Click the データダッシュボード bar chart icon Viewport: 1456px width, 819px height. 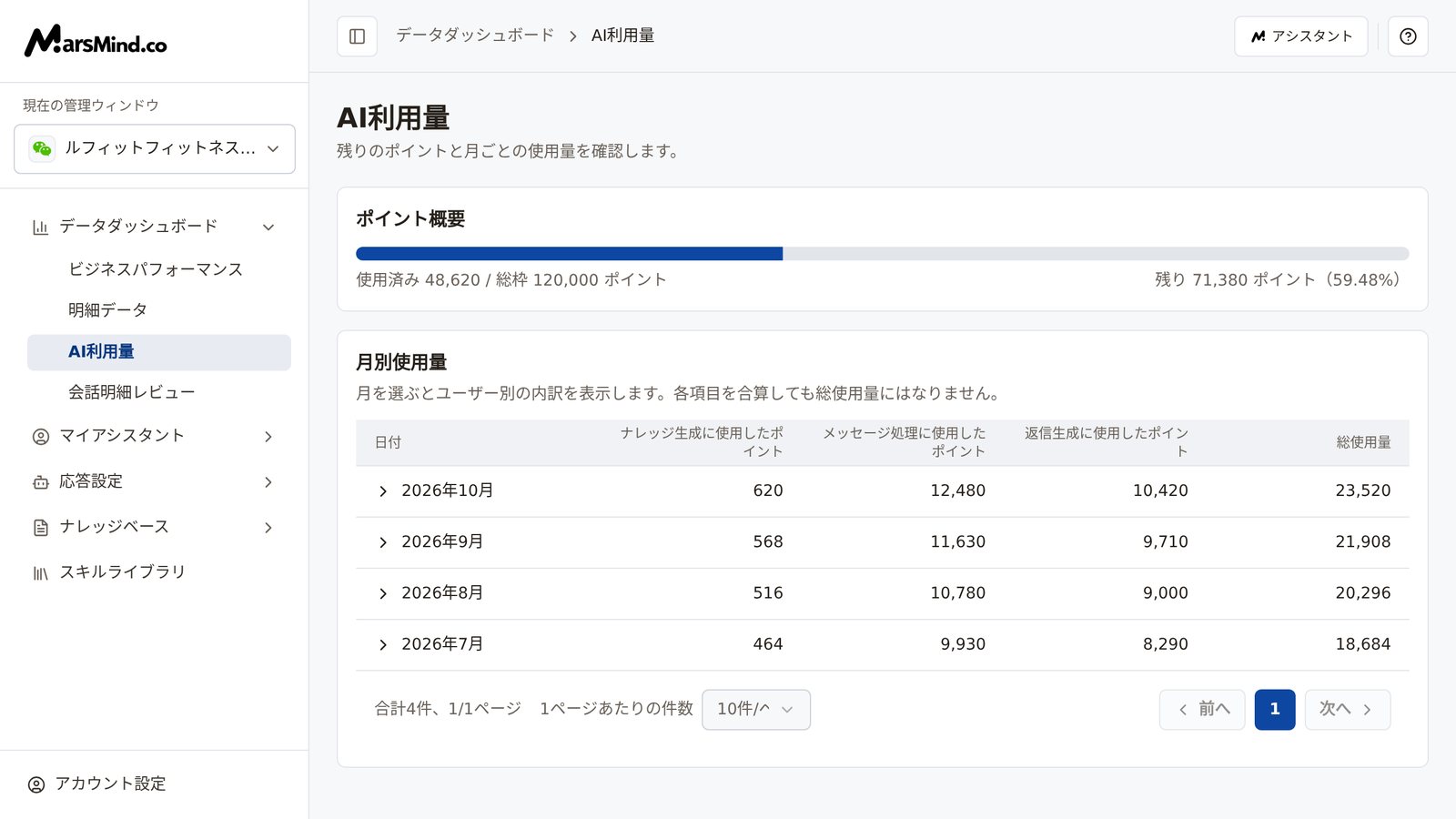[x=40, y=227]
